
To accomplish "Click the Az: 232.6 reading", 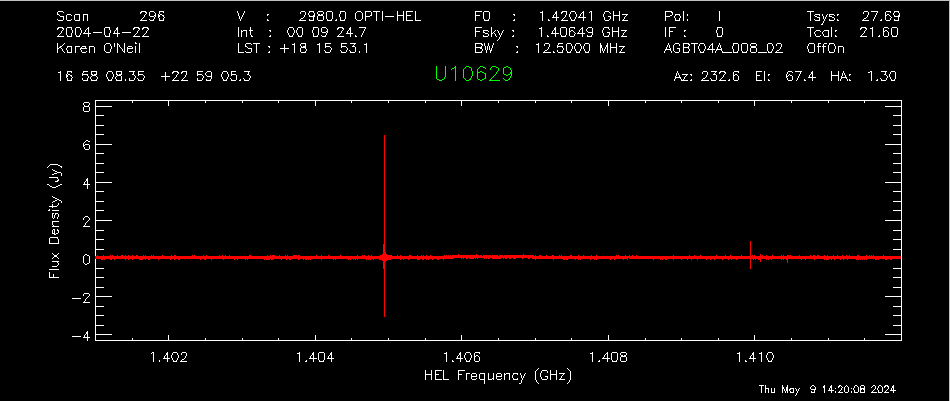I will click(706, 77).
